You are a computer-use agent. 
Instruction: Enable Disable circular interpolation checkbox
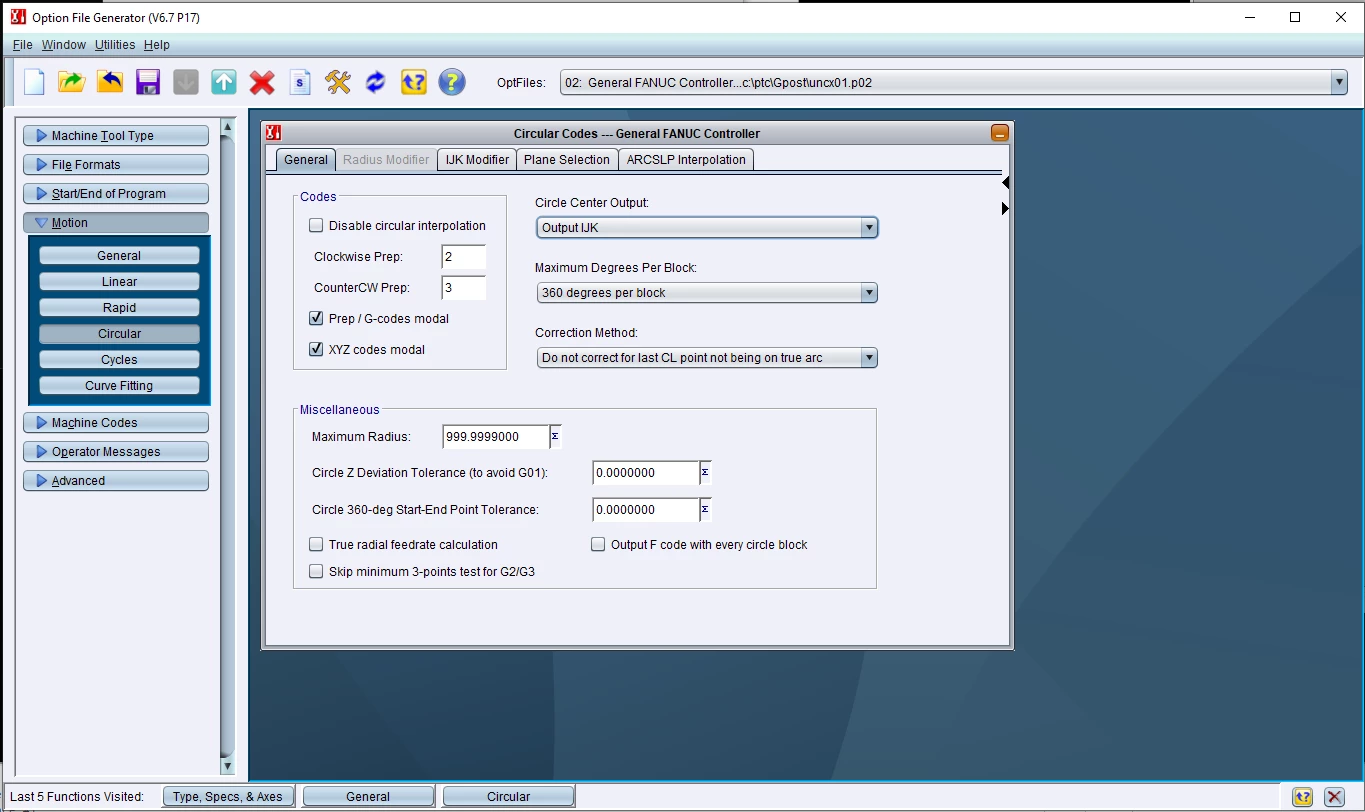pyautogui.click(x=316, y=226)
